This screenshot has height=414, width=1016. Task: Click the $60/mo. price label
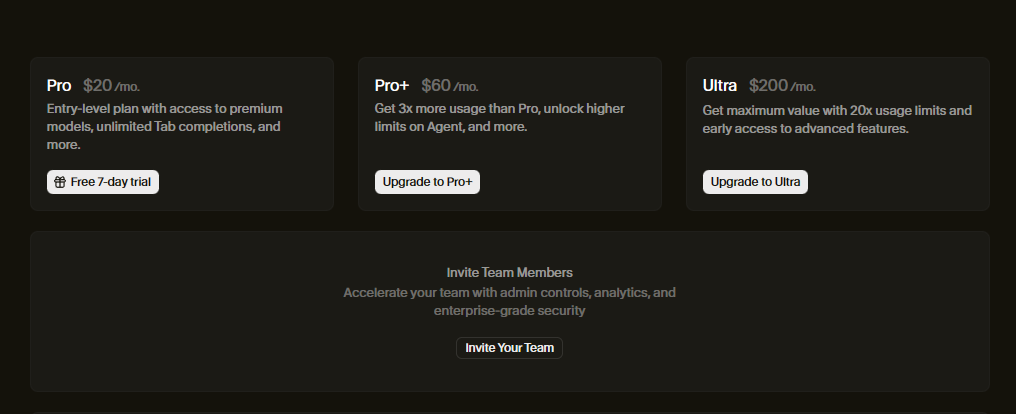click(x=449, y=86)
